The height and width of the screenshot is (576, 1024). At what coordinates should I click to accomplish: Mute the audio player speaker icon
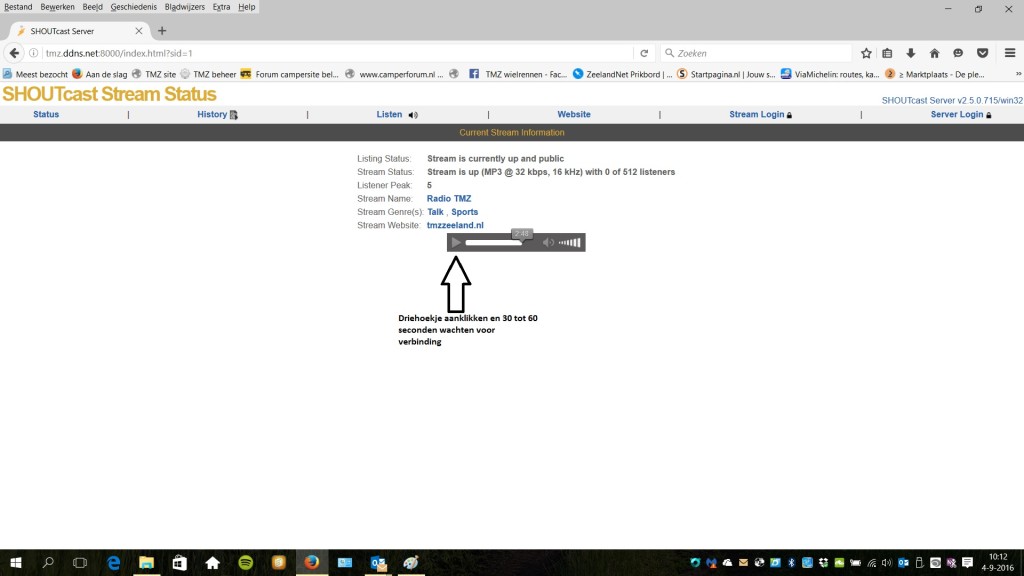548,242
